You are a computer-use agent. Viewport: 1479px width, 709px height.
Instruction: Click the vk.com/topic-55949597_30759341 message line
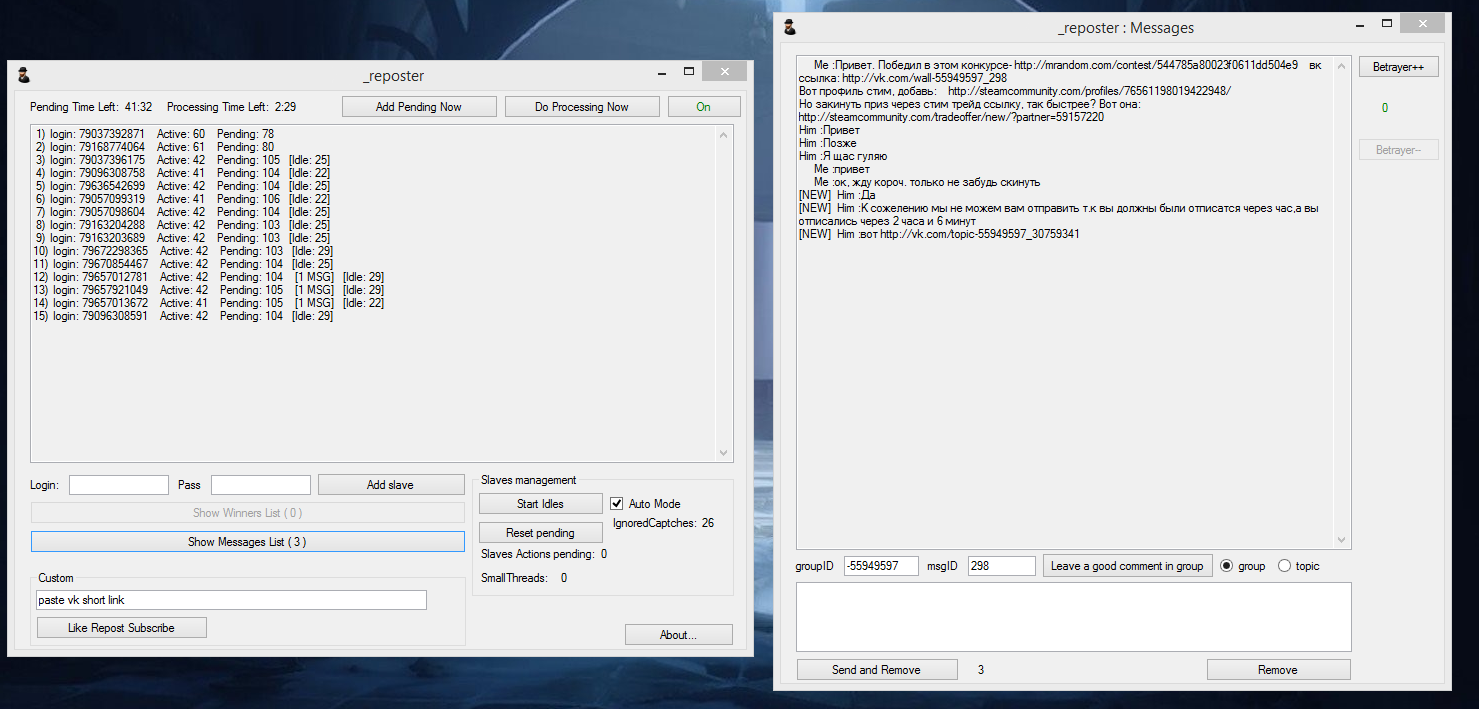[x=939, y=234]
